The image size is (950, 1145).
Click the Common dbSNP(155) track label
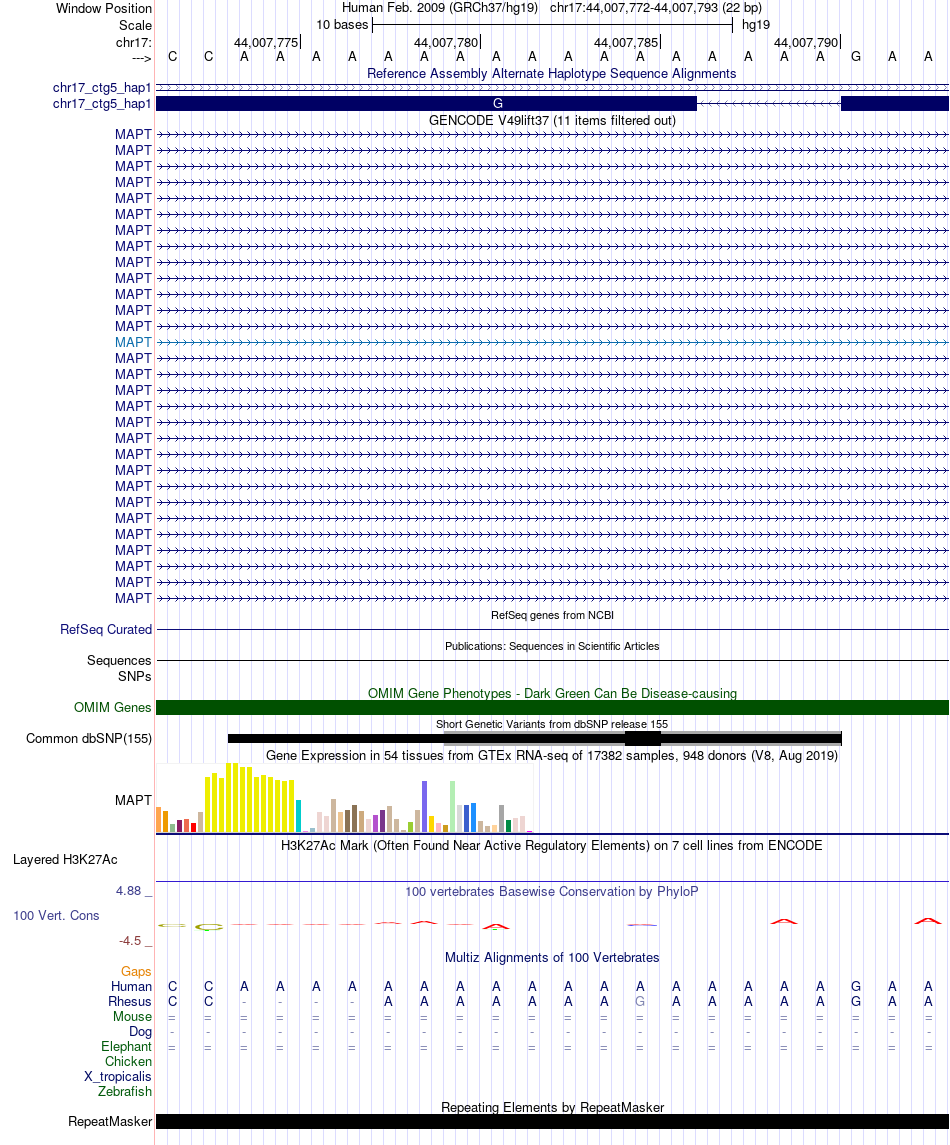(89, 739)
